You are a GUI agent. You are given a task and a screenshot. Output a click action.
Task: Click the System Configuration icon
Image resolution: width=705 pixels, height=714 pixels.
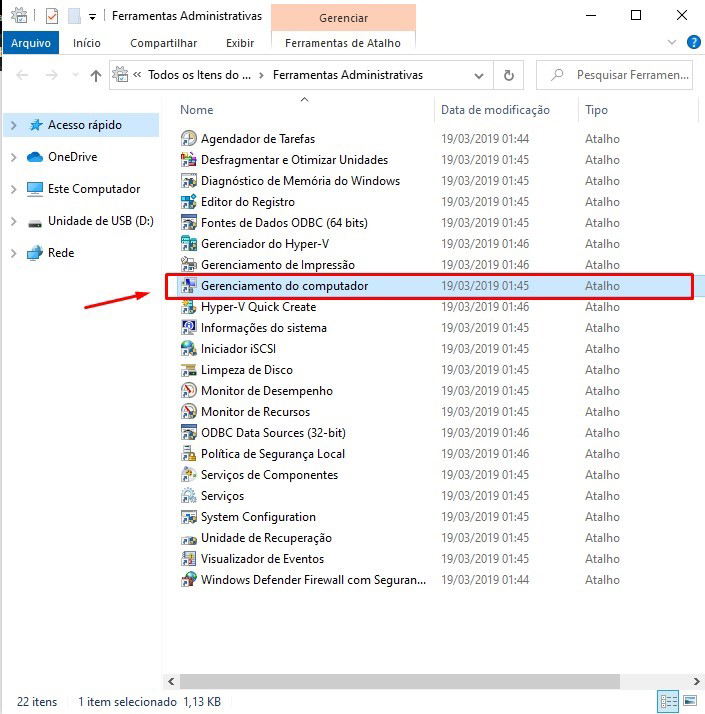point(189,516)
